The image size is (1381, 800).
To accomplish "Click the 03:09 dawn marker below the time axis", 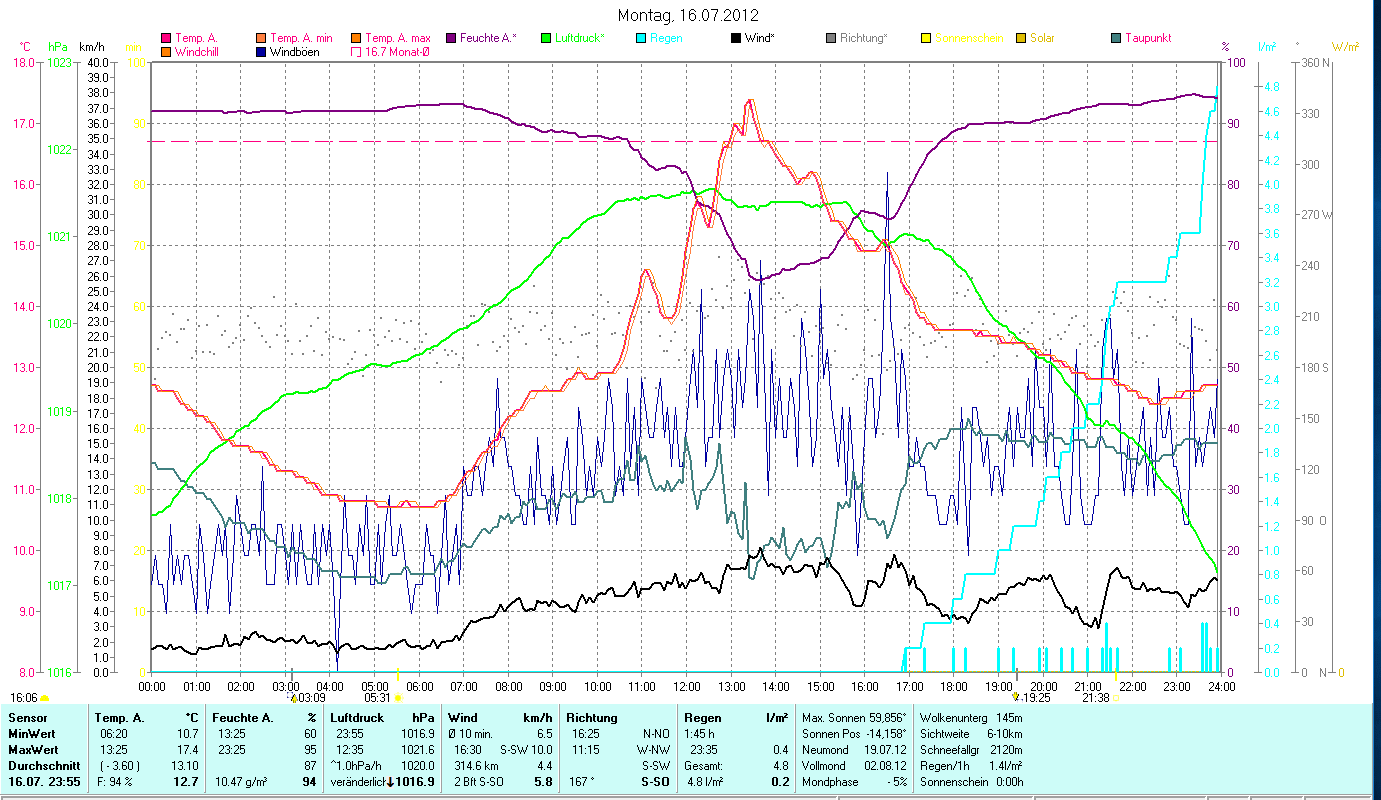I will pos(294,696).
